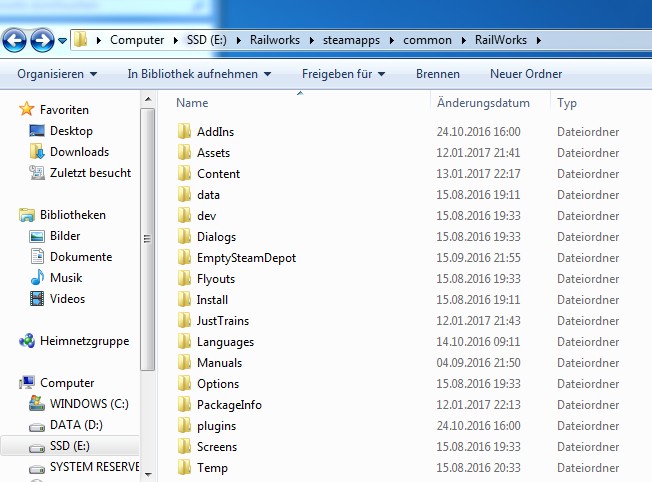Click the Musik note icon

tap(37, 277)
